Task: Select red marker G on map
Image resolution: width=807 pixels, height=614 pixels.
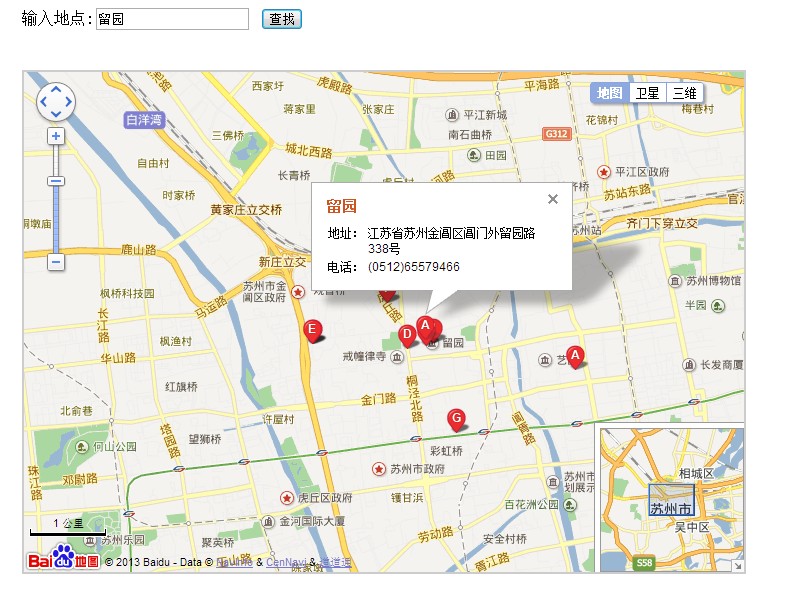Action: point(457,419)
